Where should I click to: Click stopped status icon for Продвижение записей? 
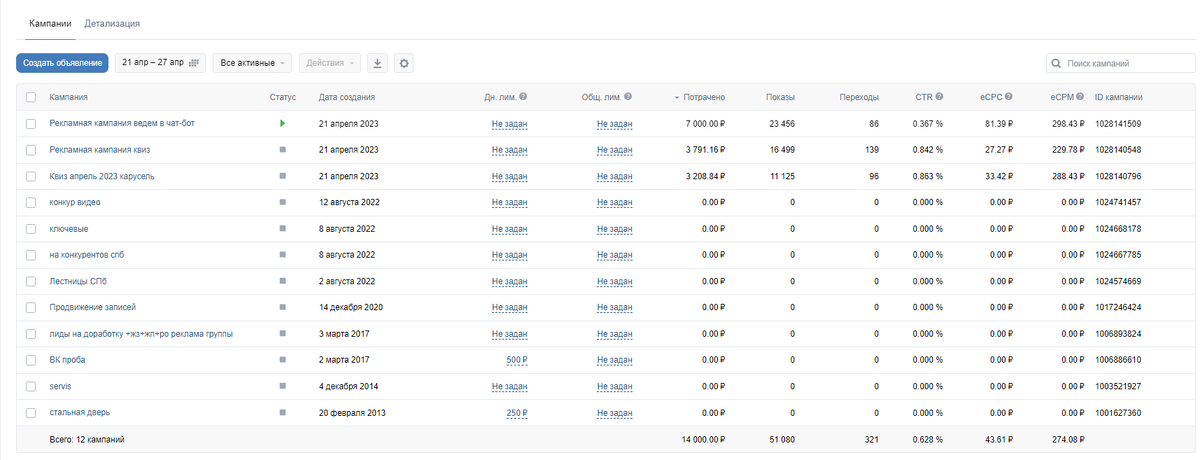283,307
